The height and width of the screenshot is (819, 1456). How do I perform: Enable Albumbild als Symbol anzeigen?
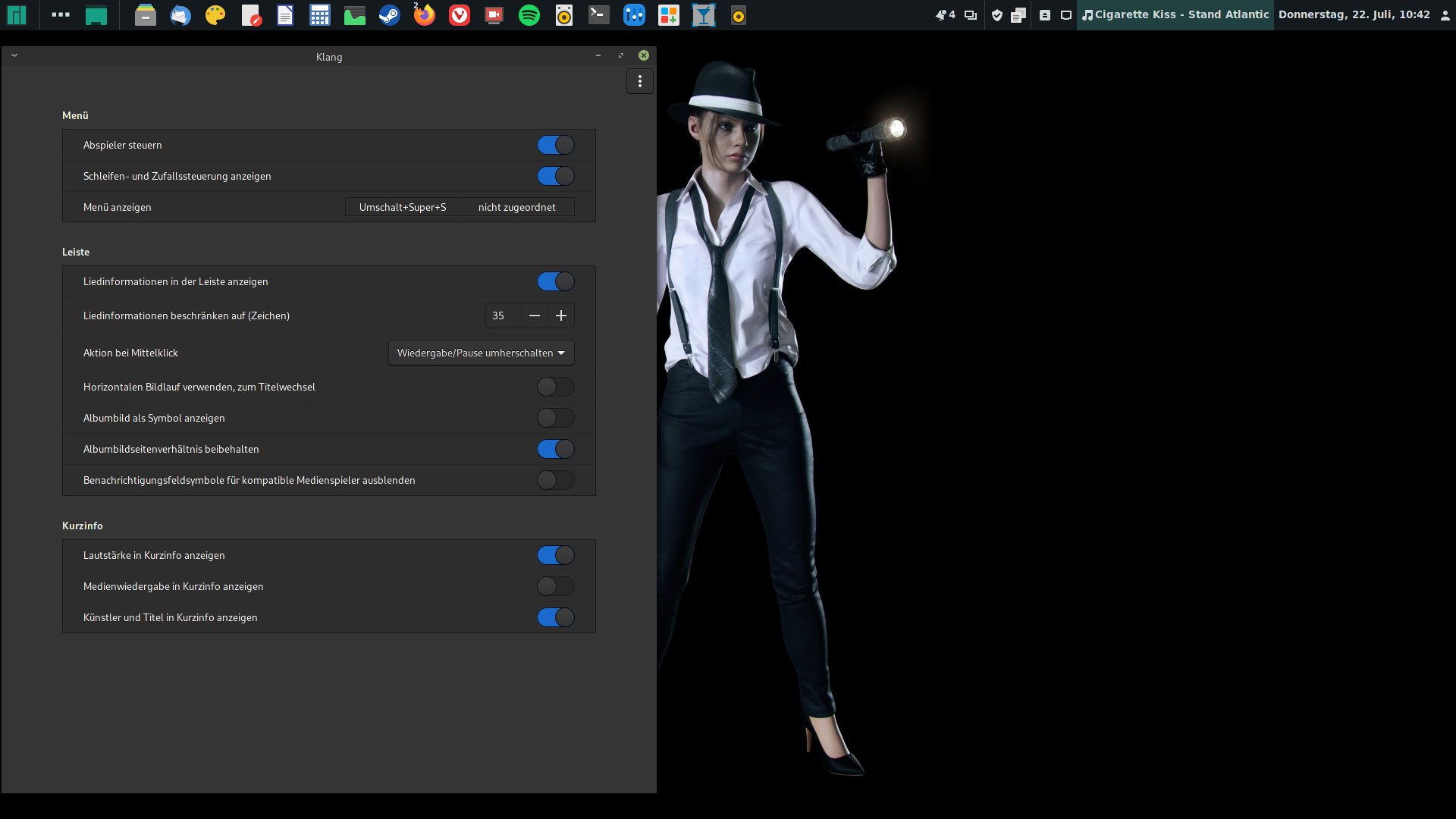tap(555, 418)
